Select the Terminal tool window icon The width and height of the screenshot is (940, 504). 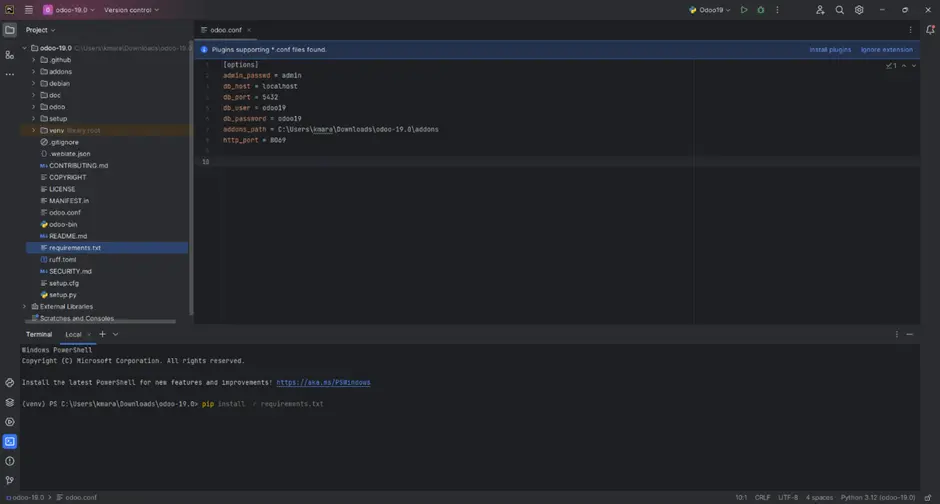10,442
